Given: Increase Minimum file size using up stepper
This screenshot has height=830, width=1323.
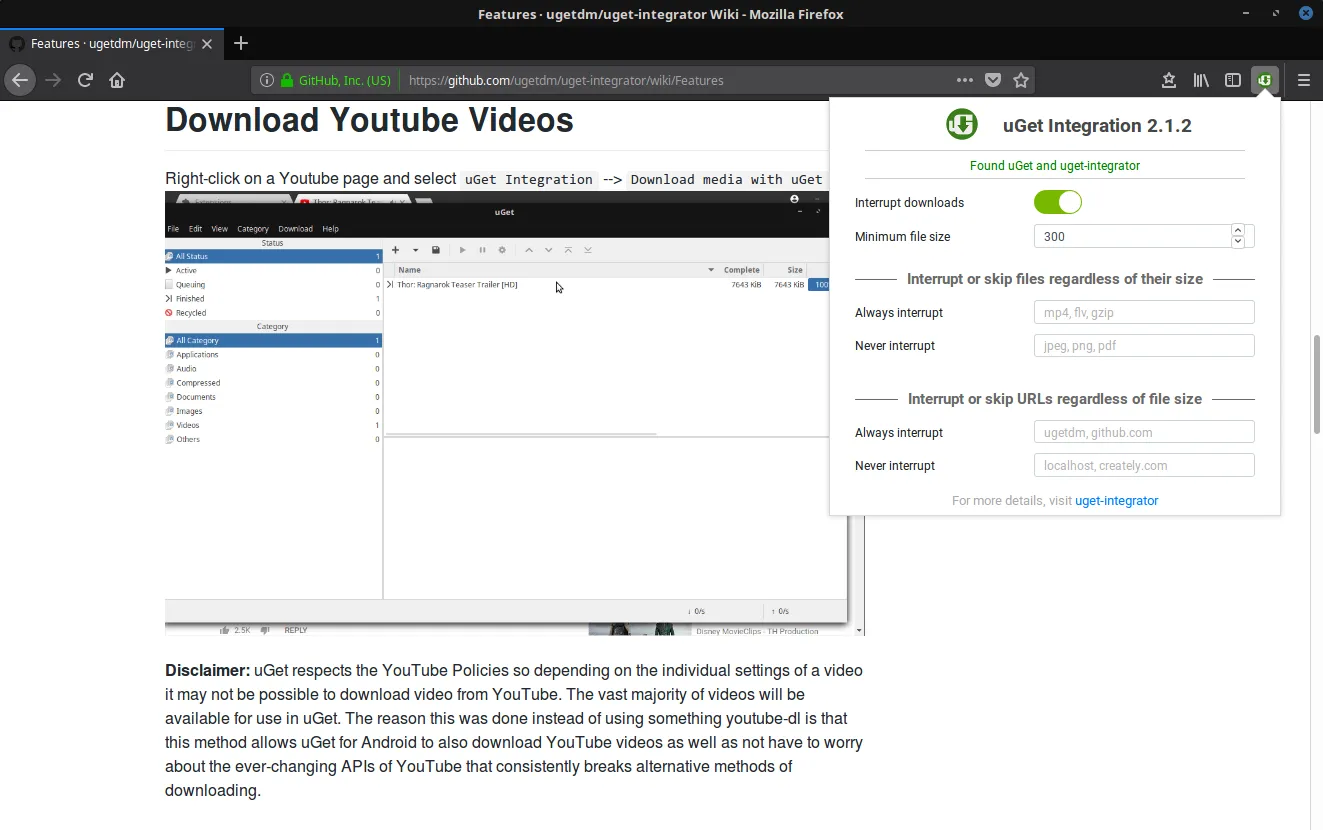Looking at the screenshot, I should [1237, 231].
